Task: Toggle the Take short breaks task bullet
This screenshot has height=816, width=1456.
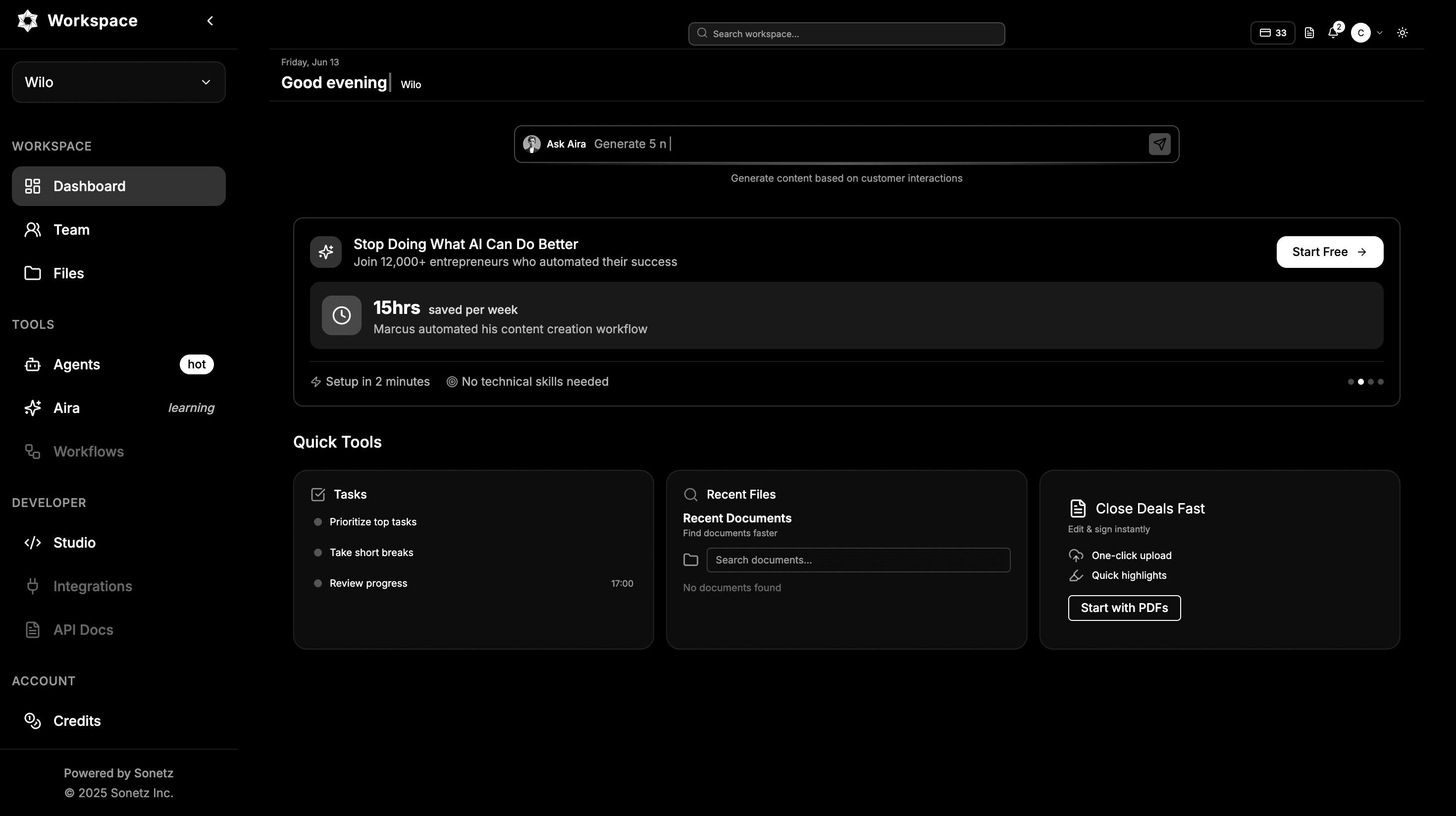Action: pos(317,553)
